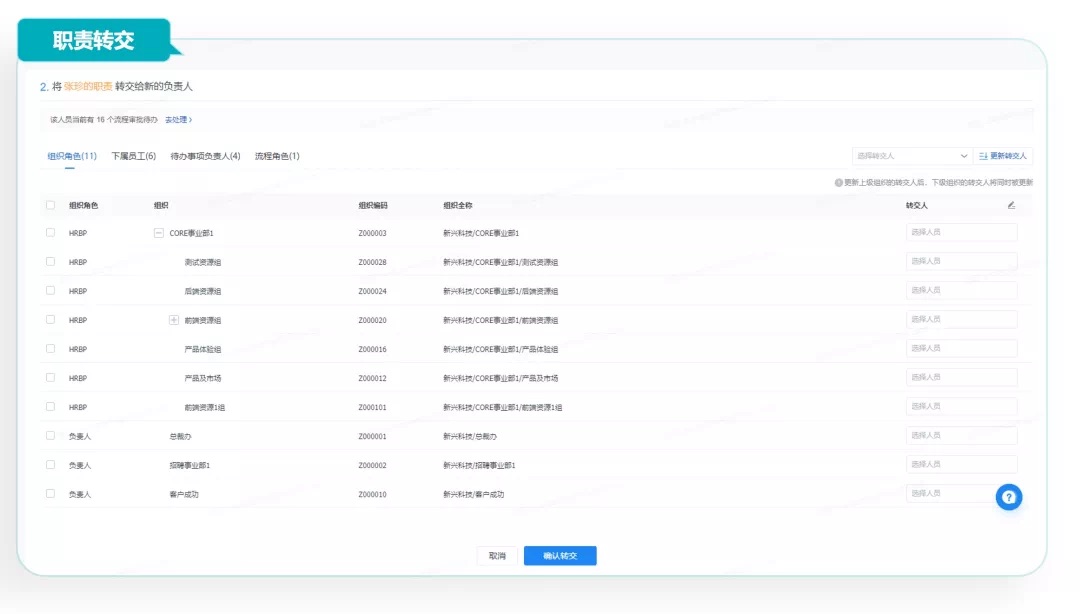Check the box for the 测试资源组 row
This screenshot has height=614, width=1080.
[x=51, y=262]
